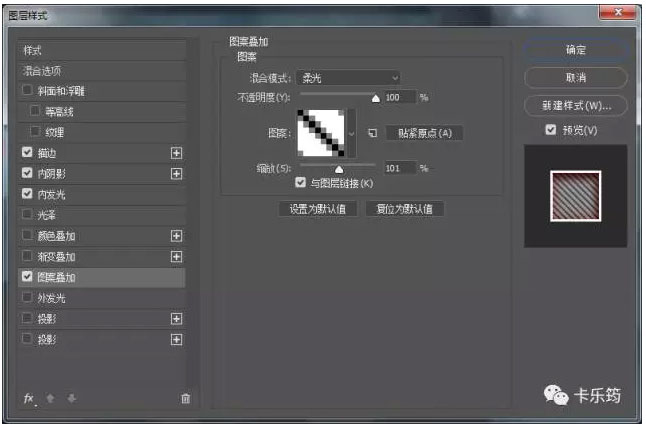This screenshot has width=646, height=424.
Task: Uncheck the 描边 effect checkbox
Action: pyautogui.click(x=27, y=152)
